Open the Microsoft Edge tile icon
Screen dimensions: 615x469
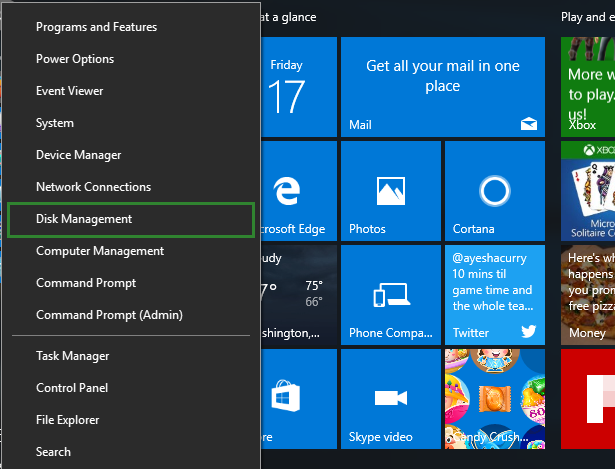[287, 191]
